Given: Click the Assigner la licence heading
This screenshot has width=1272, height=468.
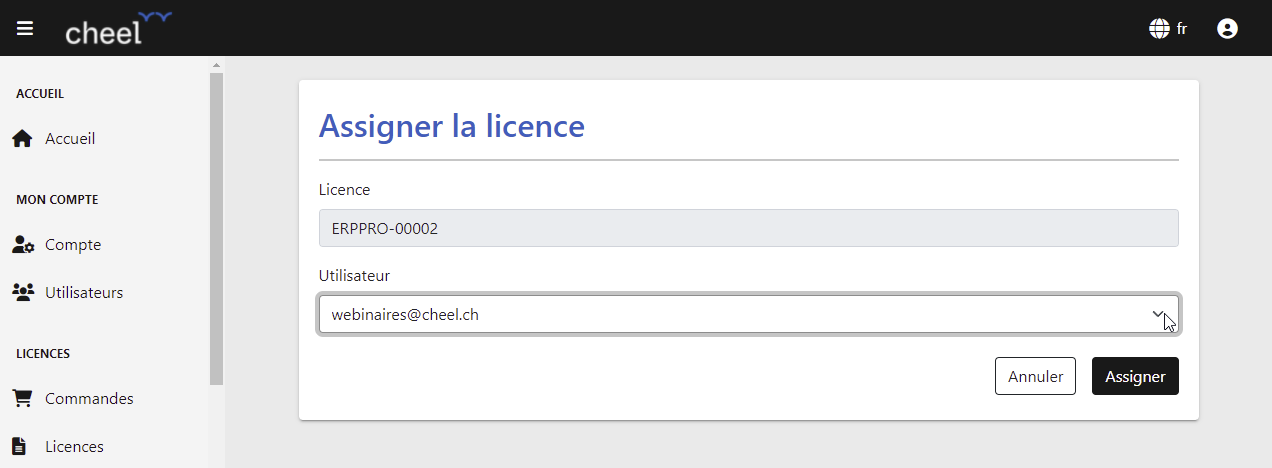Looking at the screenshot, I should pyautogui.click(x=451, y=126).
